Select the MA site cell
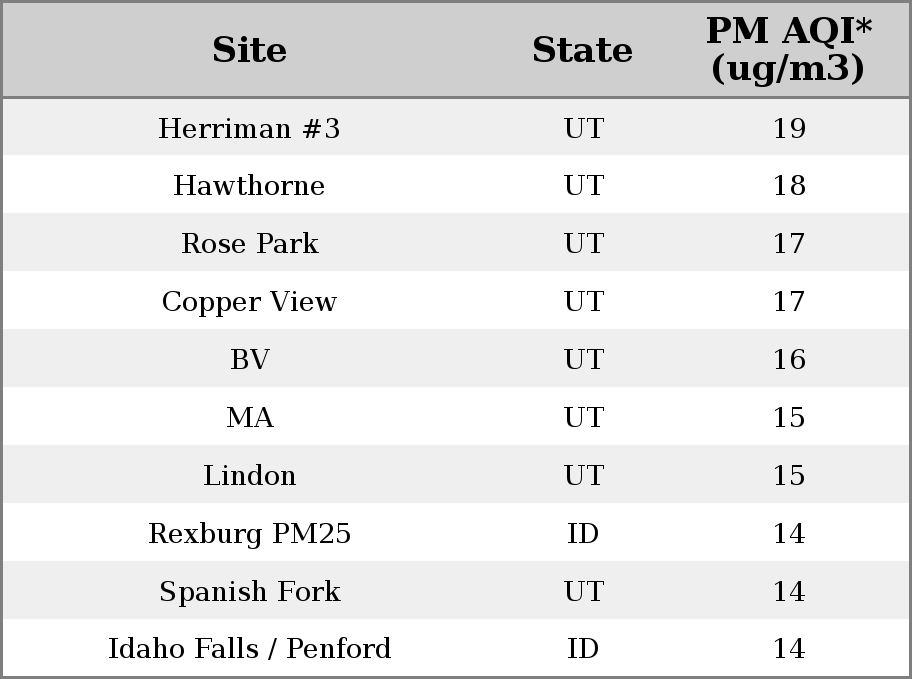The height and width of the screenshot is (679, 912). click(249, 417)
